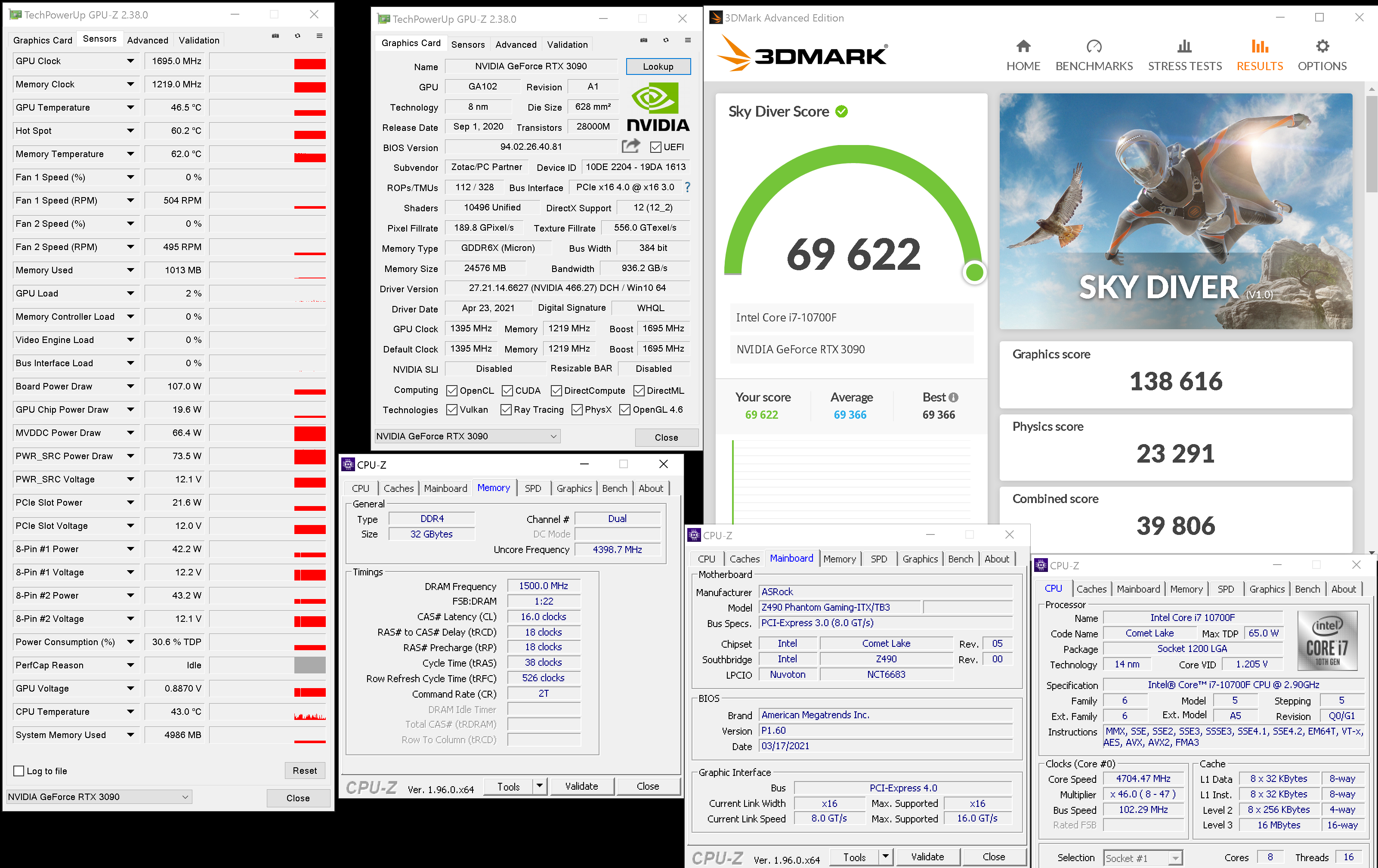Click the Bus Interface question mark
1378x868 pixels.
(688, 187)
